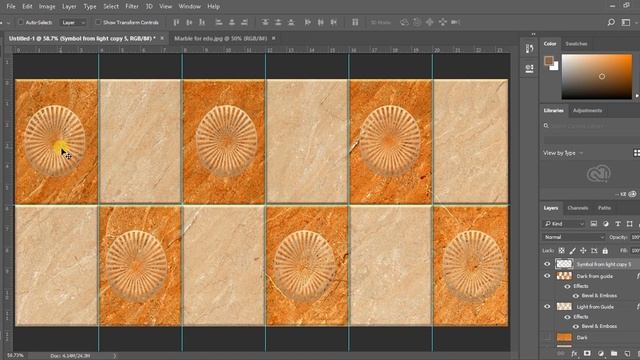The height and width of the screenshot is (360, 640).
Task: Open the Filter menu
Action: 132,7
